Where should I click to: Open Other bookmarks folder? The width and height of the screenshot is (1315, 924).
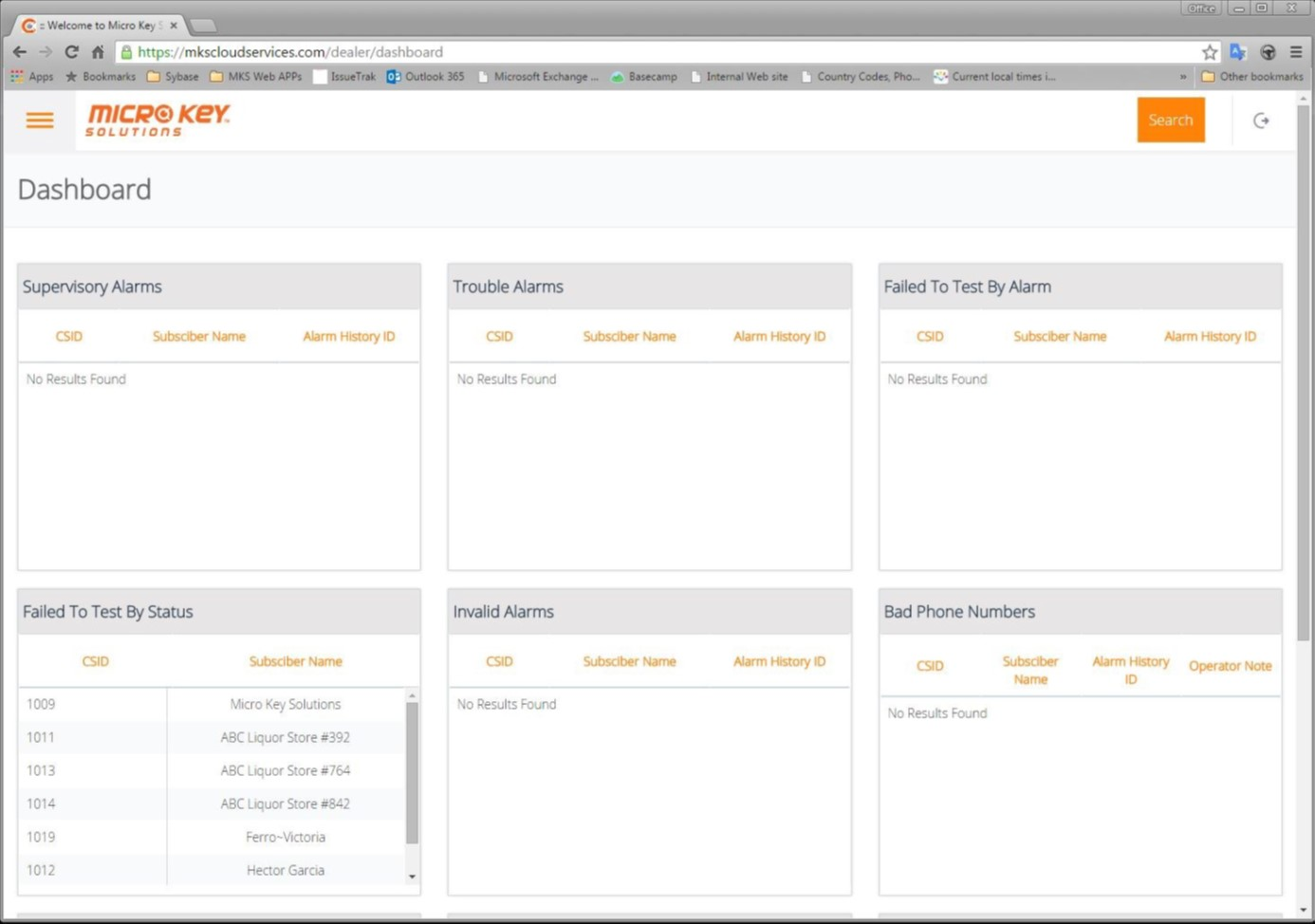(x=1252, y=77)
